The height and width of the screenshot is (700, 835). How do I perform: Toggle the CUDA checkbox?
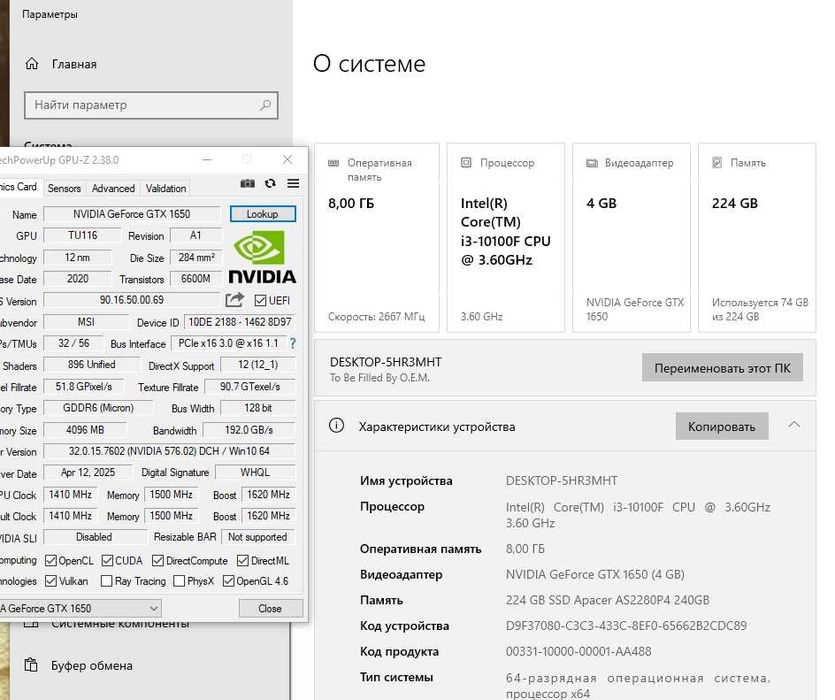(107, 560)
